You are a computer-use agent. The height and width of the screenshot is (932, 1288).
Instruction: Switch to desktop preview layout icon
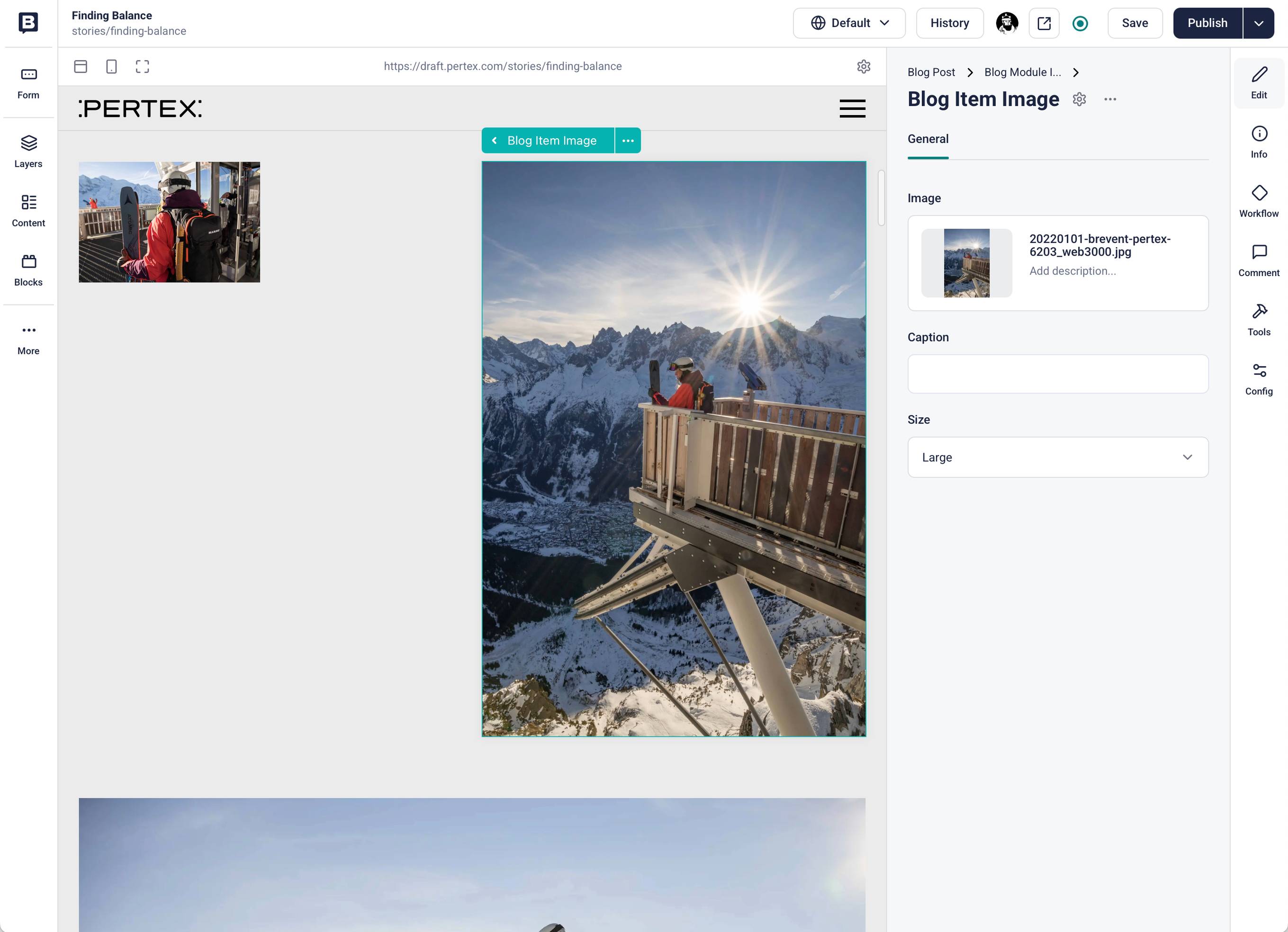[81, 66]
